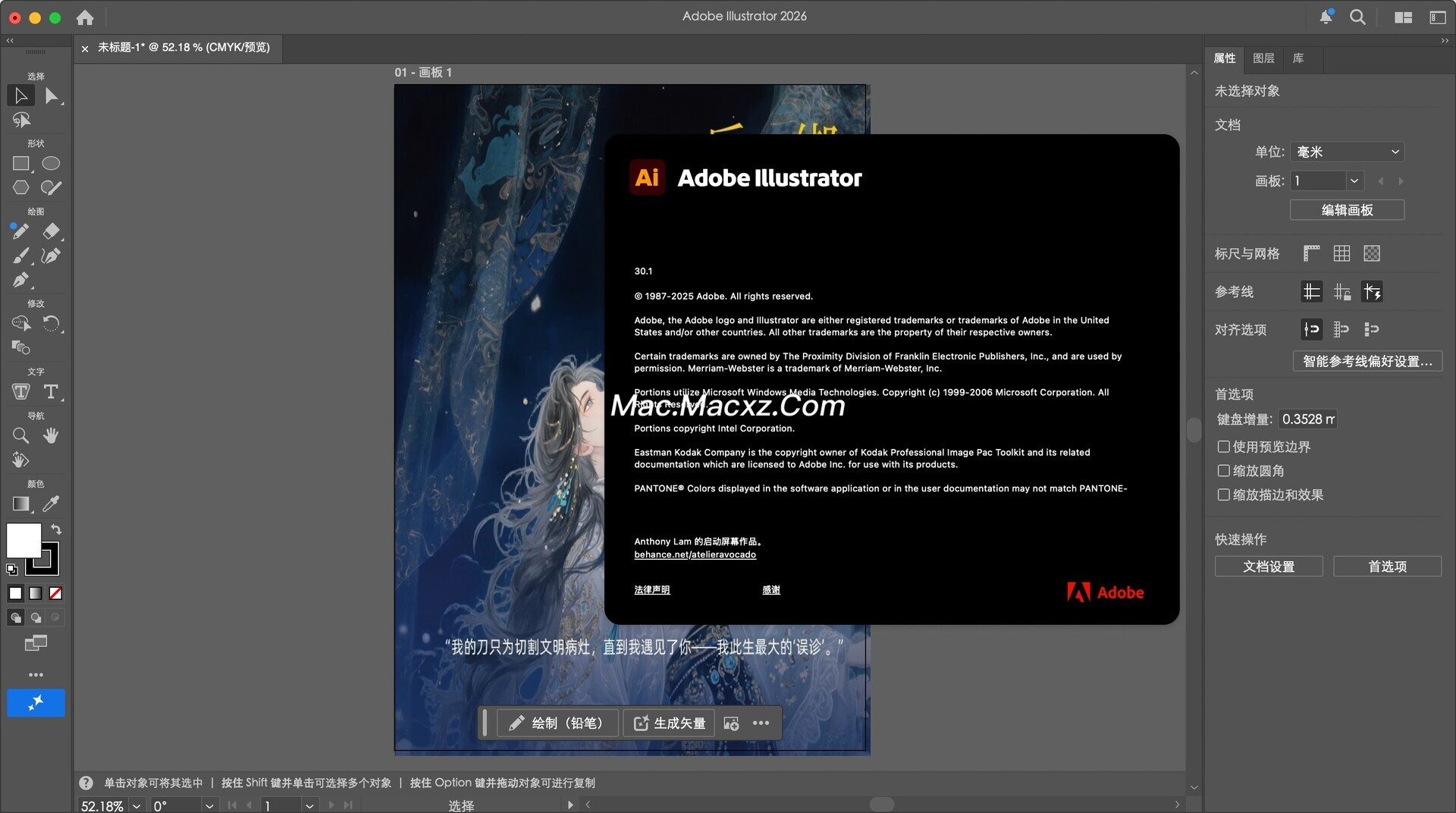Open zoom level 52.18% dropdown

[136, 805]
